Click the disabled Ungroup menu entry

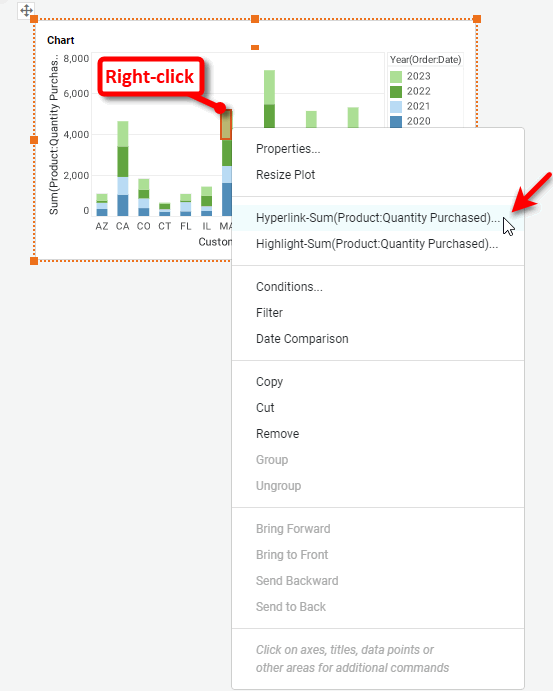click(x=278, y=486)
